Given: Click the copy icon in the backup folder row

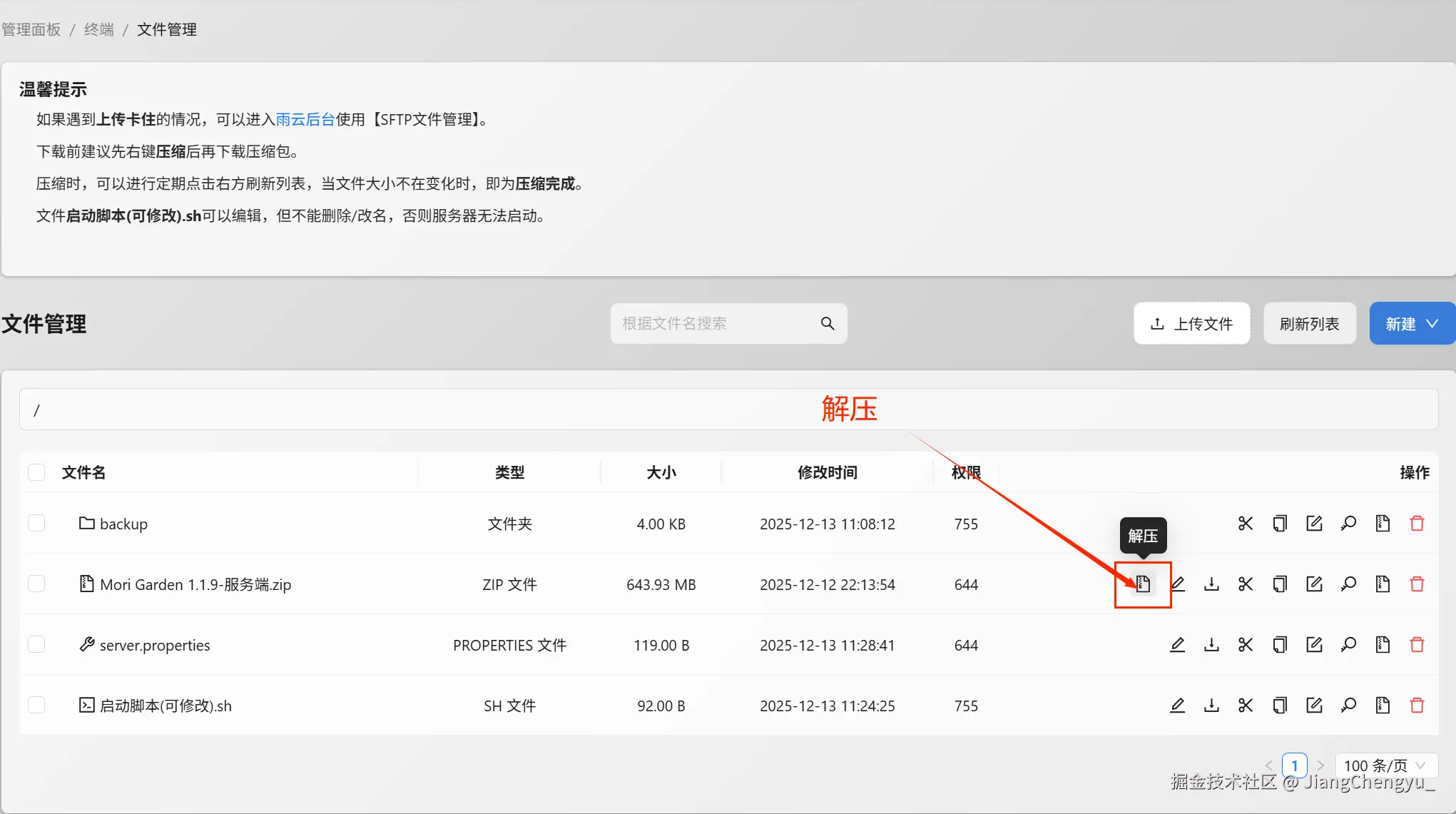Looking at the screenshot, I should click(x=1280, y=524).
